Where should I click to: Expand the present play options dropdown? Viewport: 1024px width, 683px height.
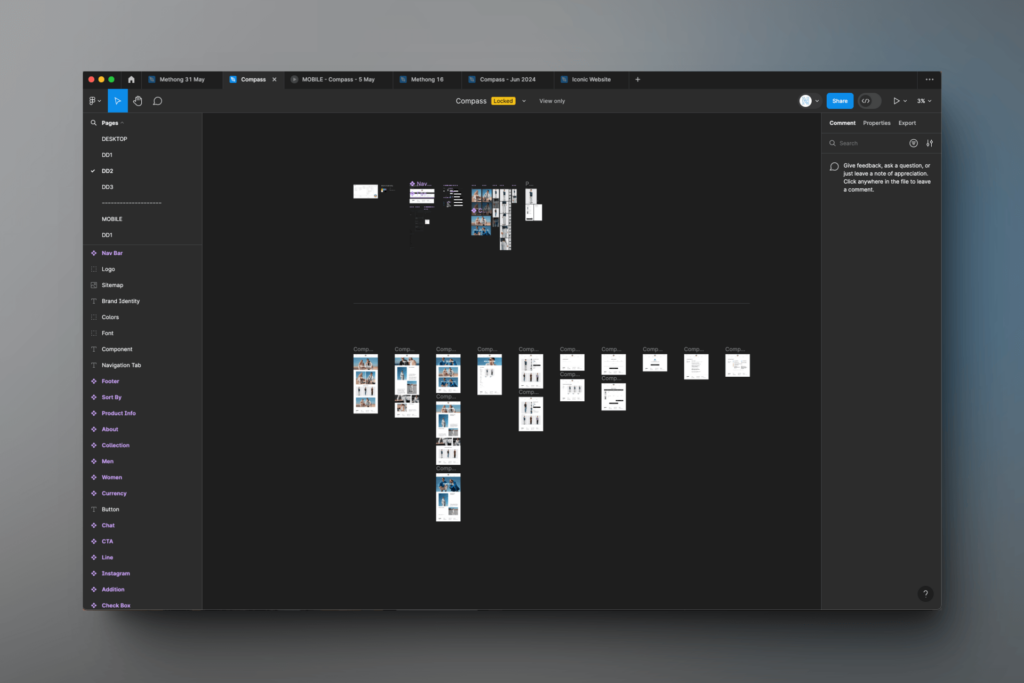[906, 101]
